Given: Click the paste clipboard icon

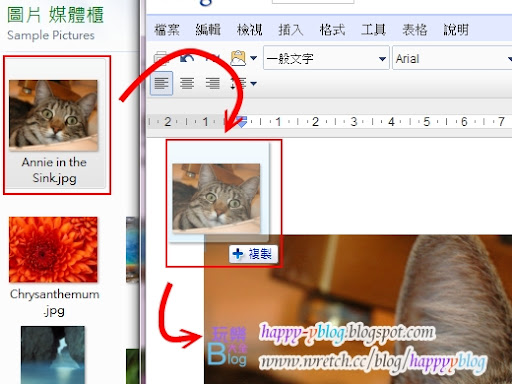Looking at the screenshot, I should coord(238,58).
